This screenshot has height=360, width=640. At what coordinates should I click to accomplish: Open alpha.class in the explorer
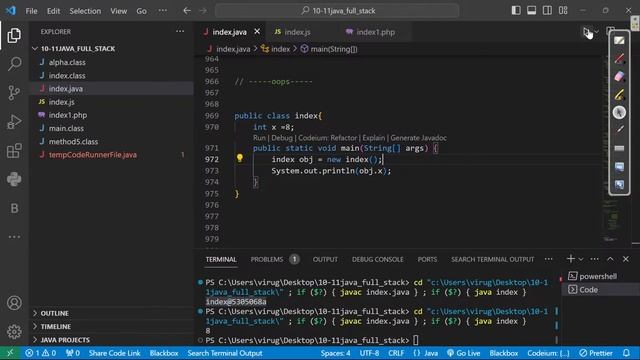67,62
